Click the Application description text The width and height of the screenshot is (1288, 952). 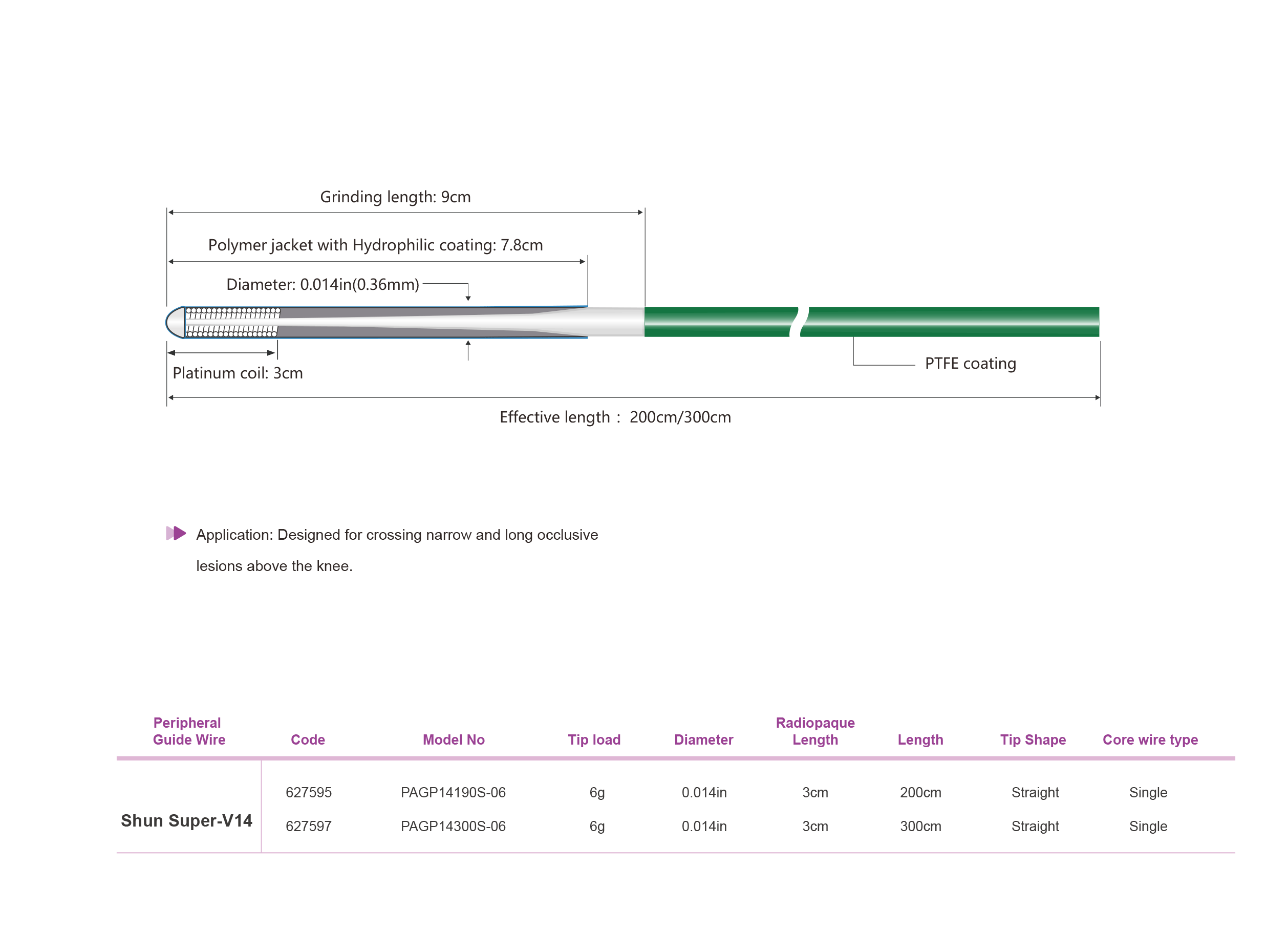396,535
